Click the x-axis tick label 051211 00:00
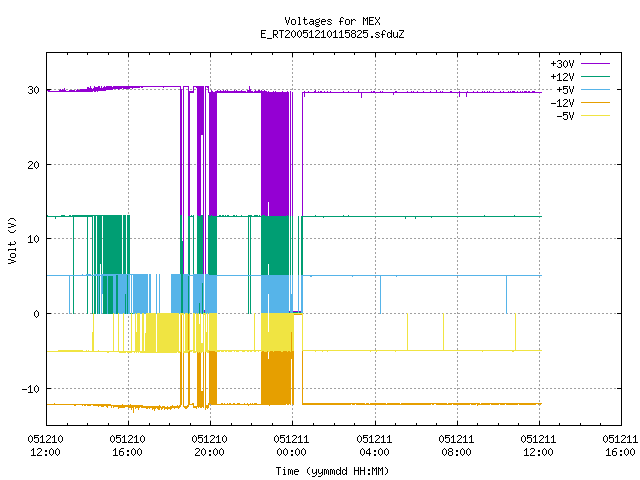Screen dimensions: 640x480 [x=291, y=446]
